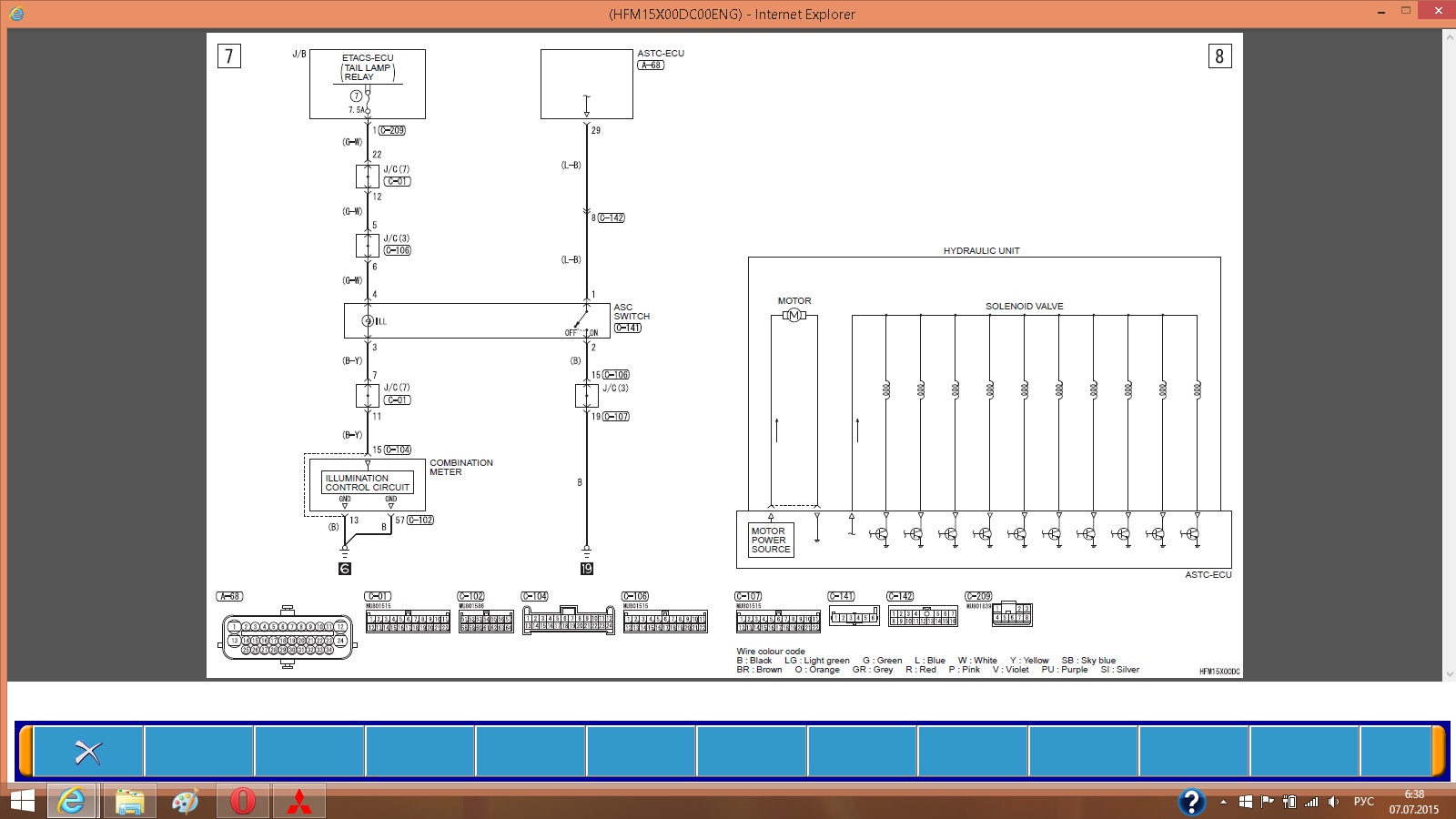
Task: Click the scrollbar up arrow
Action: 1449,39
